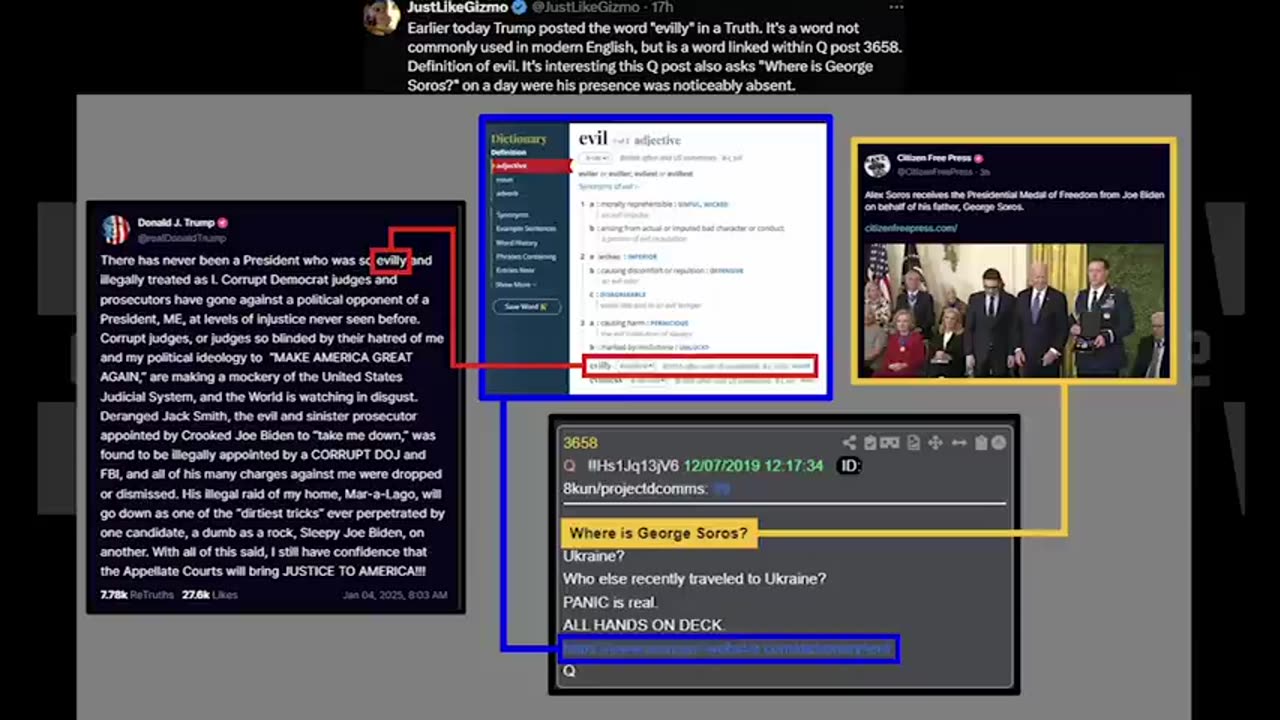Click the Save Word button
This screenshot has width=1280, height=720.
point(525,307)
